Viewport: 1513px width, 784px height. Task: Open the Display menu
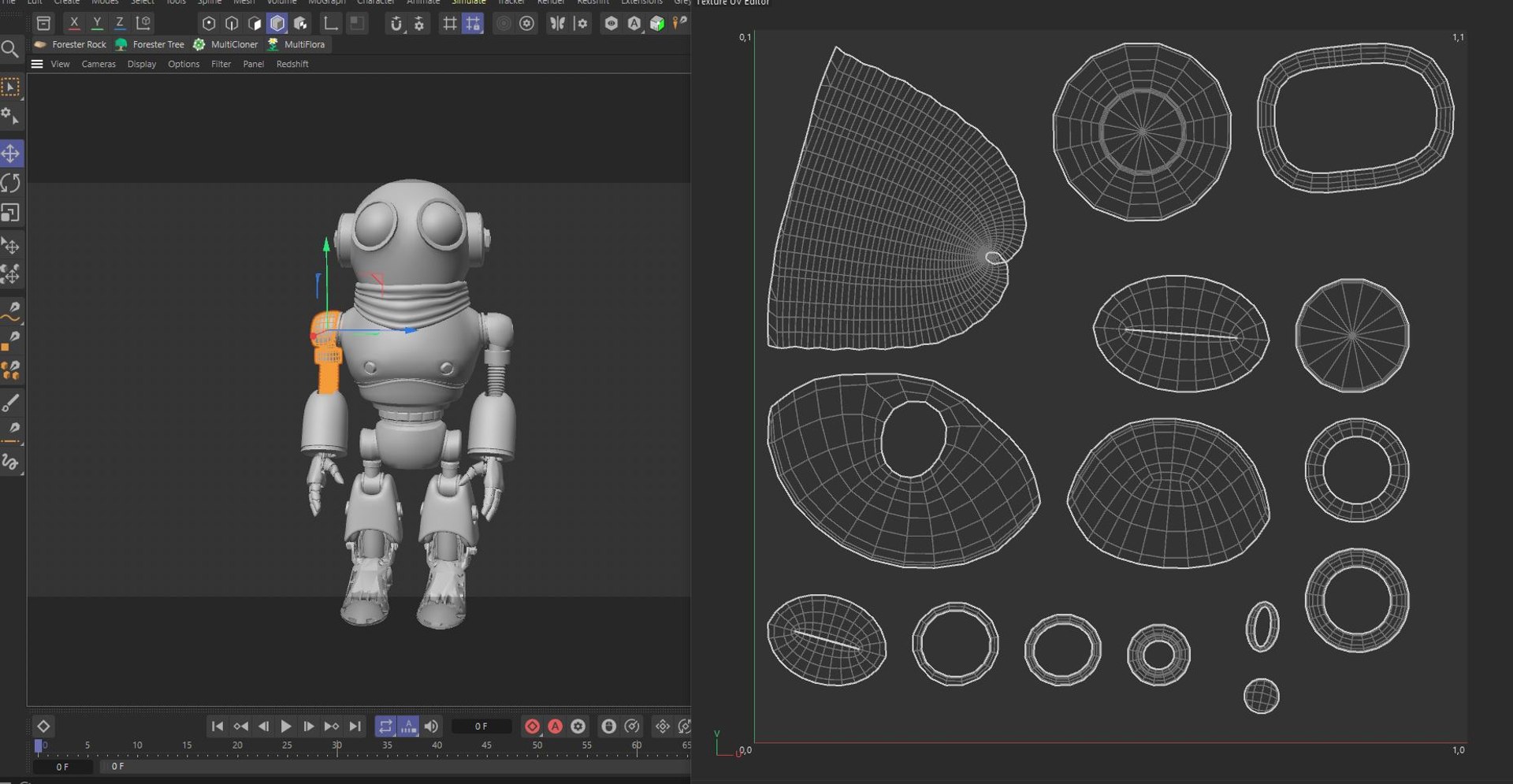click(x=142, y=65)
